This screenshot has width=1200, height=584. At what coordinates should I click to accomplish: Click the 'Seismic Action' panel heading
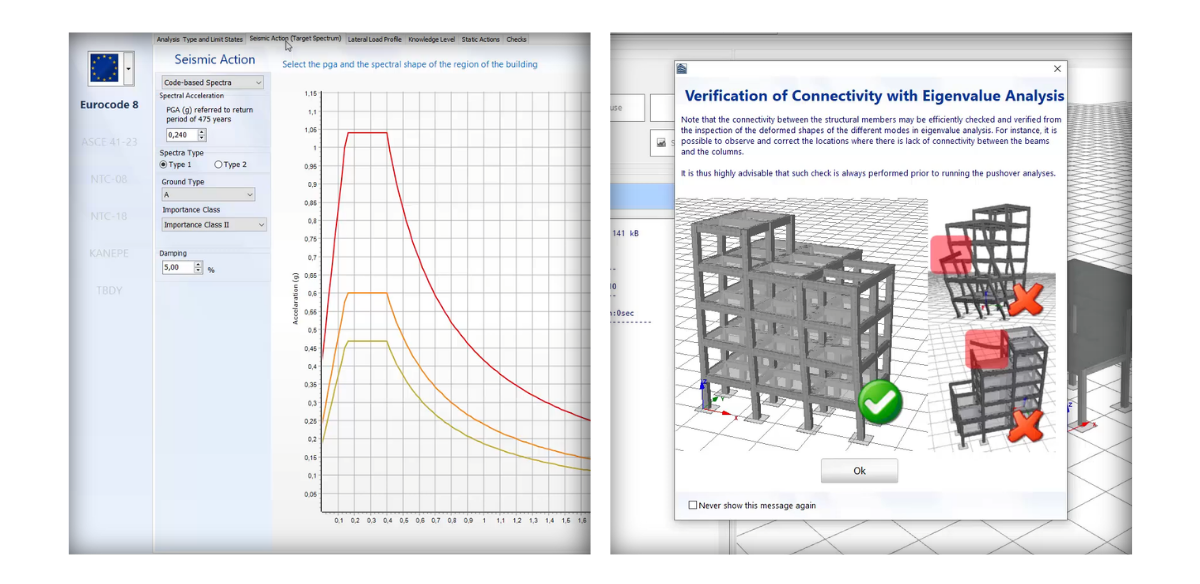tap(214, 60)
